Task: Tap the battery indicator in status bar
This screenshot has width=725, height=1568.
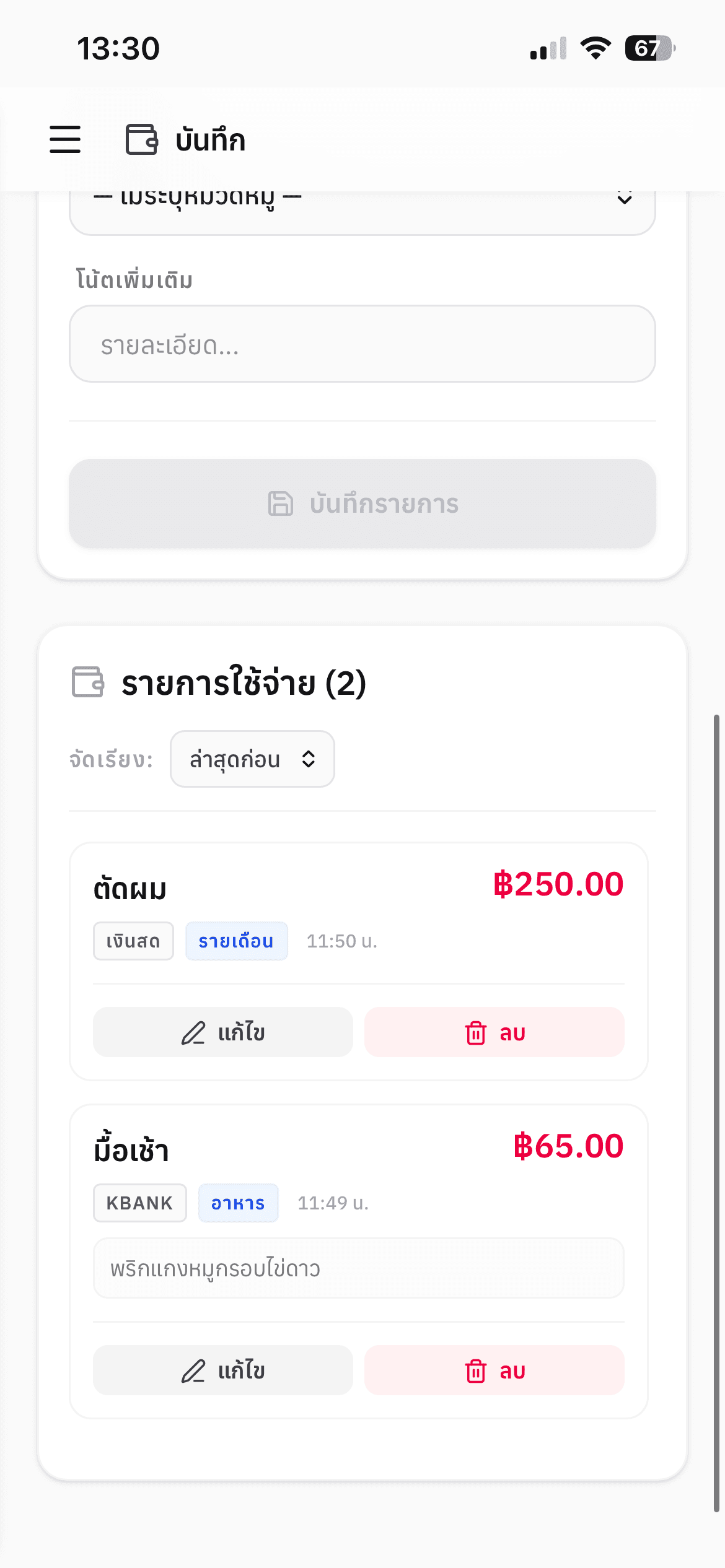Action: click(x=649, y=48)
